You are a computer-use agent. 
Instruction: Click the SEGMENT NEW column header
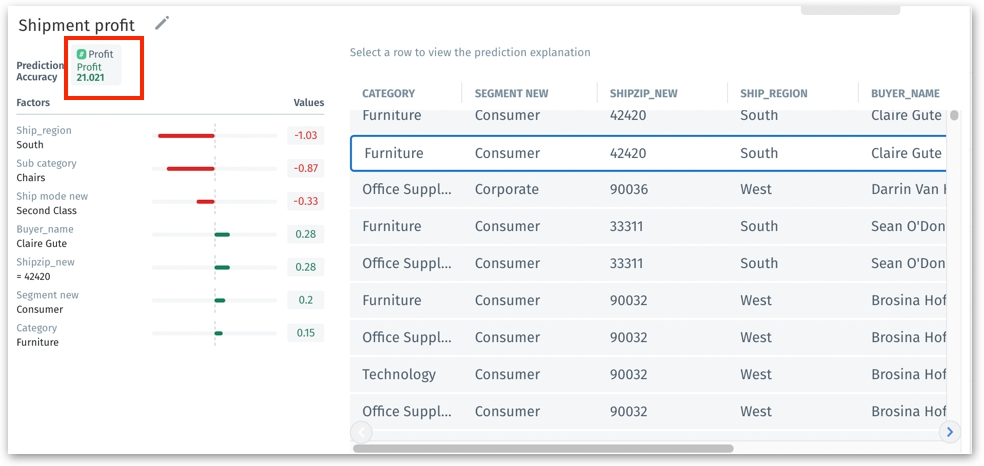tap(511, 94)
